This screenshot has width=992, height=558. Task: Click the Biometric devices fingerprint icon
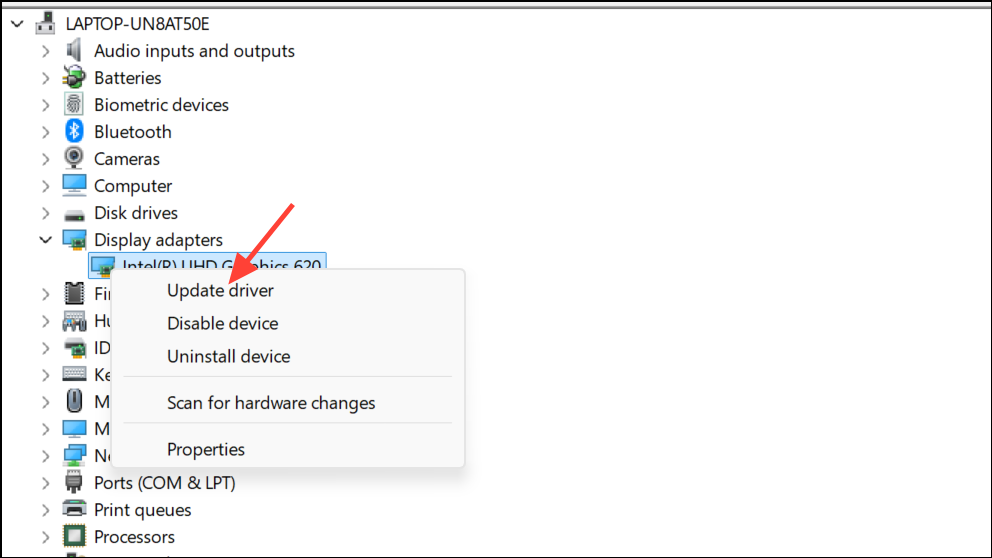(x=74, y=104)
